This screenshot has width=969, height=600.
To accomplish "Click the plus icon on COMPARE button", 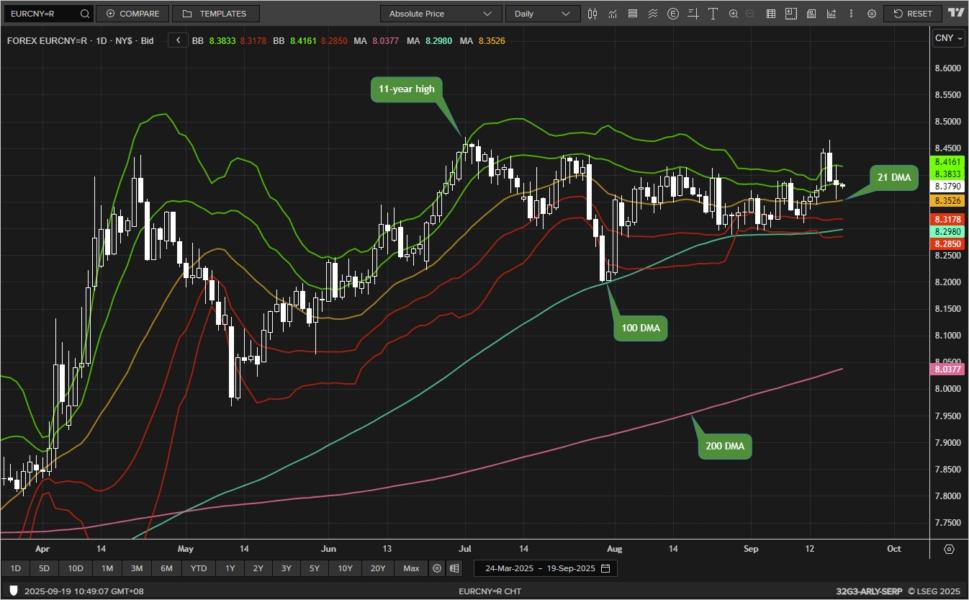I will tap(110, 14).
